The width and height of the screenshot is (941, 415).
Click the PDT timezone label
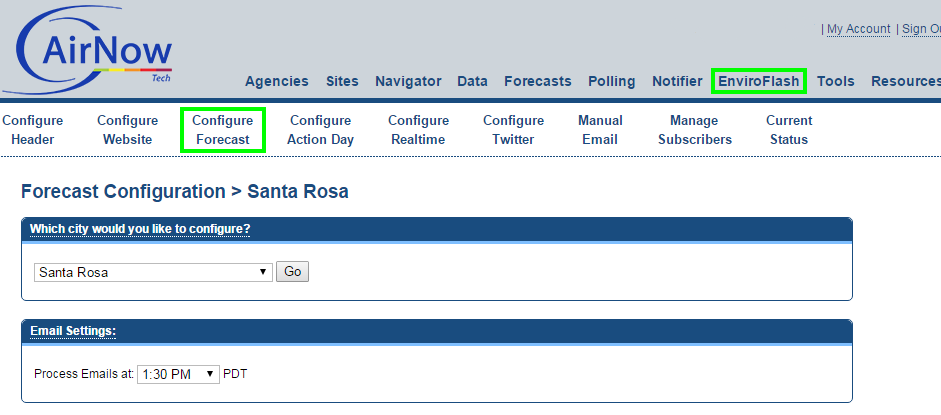(x=235, y=374)
